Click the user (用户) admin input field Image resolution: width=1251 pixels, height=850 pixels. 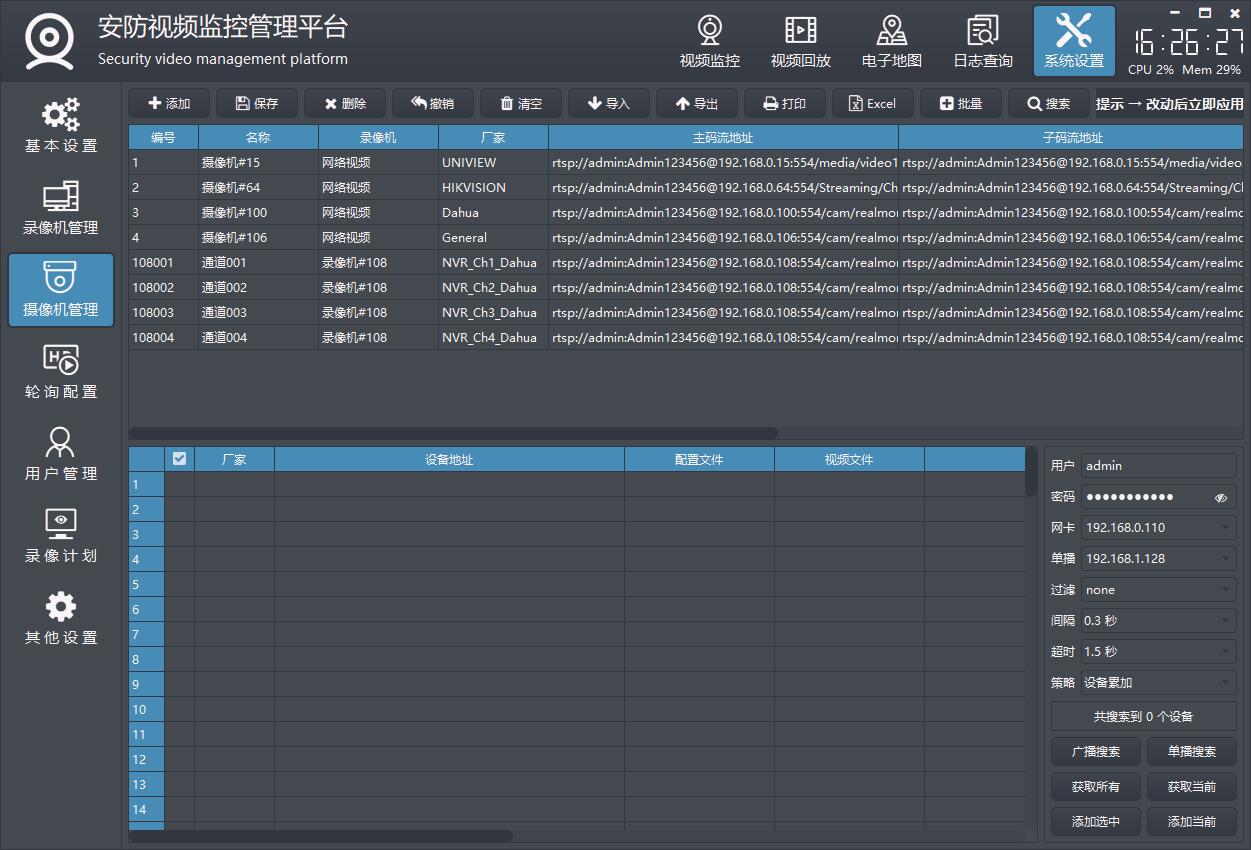[1158, 466]
